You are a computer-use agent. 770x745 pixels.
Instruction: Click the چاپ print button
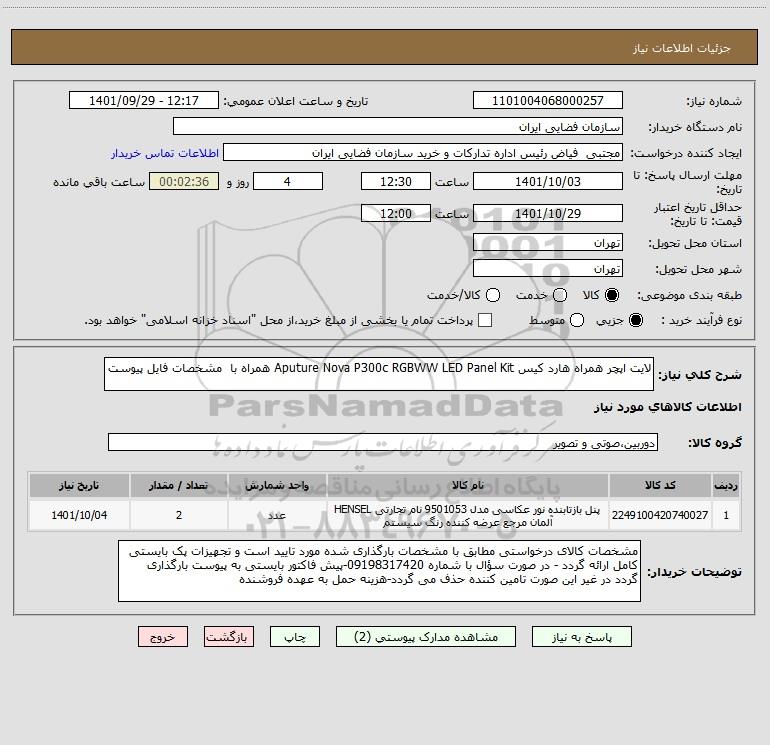pyautogui.click(x=295, y=637)
